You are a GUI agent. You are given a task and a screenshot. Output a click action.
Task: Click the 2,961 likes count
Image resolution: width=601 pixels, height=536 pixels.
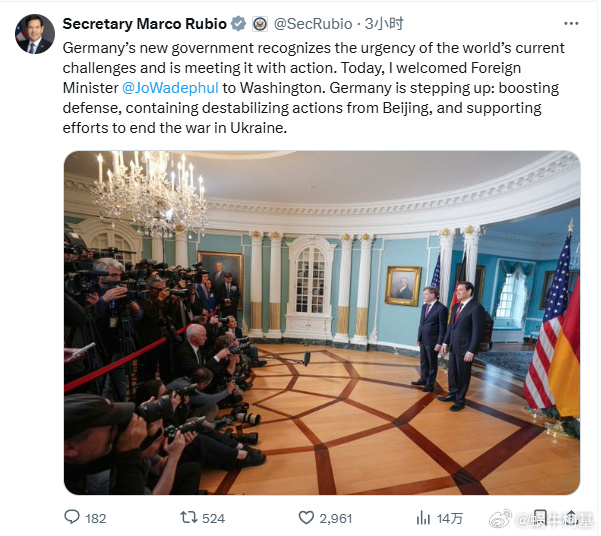click(x=336, y=518)
